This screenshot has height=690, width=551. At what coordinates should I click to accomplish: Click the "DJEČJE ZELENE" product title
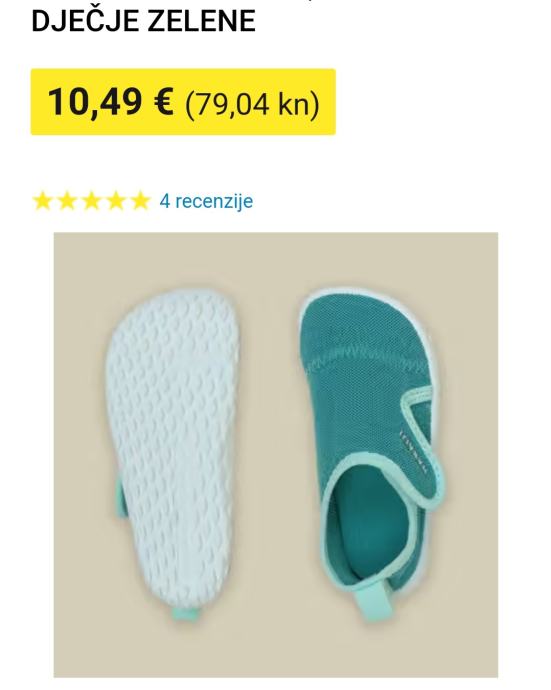click(x=143, y=21)
